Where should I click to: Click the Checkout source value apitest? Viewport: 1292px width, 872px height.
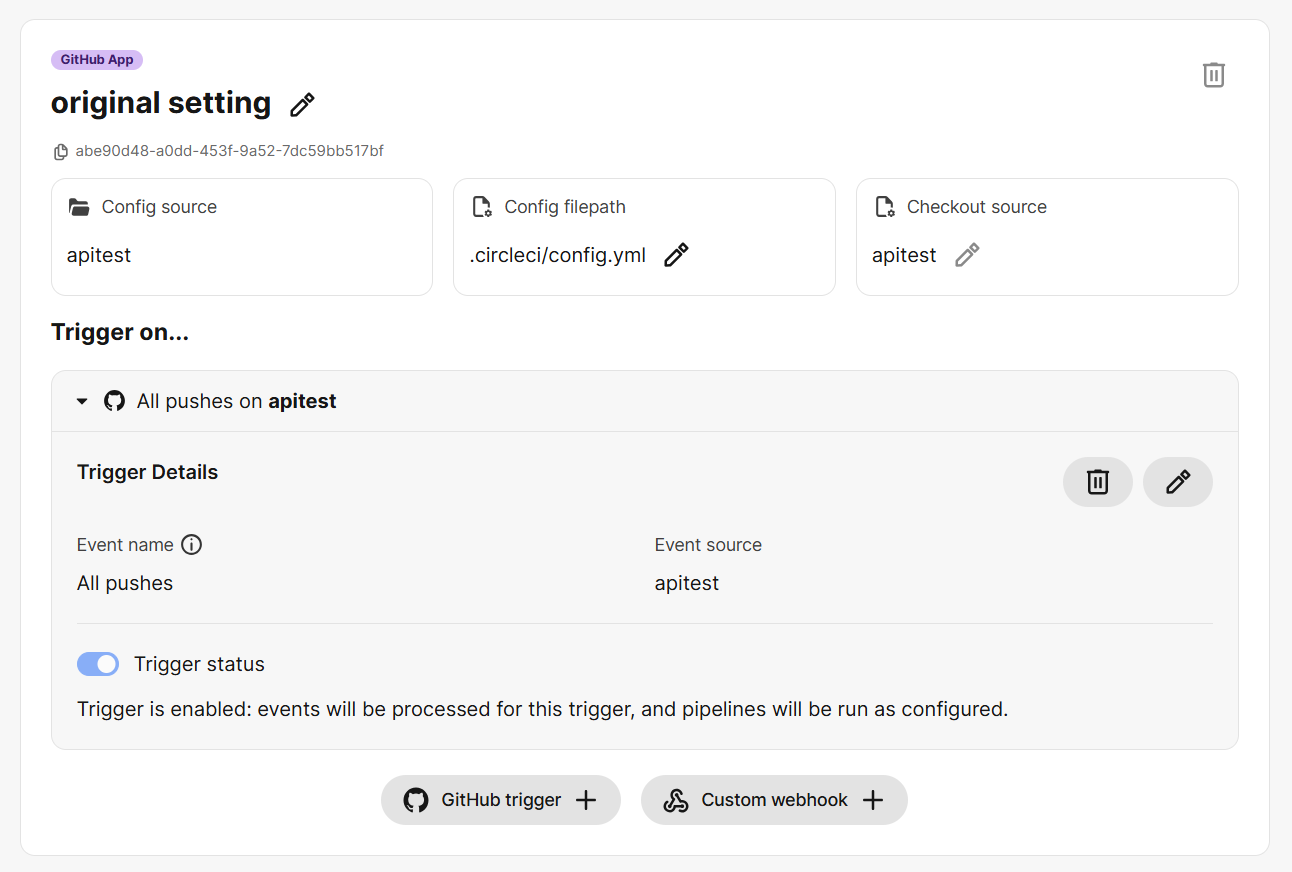[904, 255]
